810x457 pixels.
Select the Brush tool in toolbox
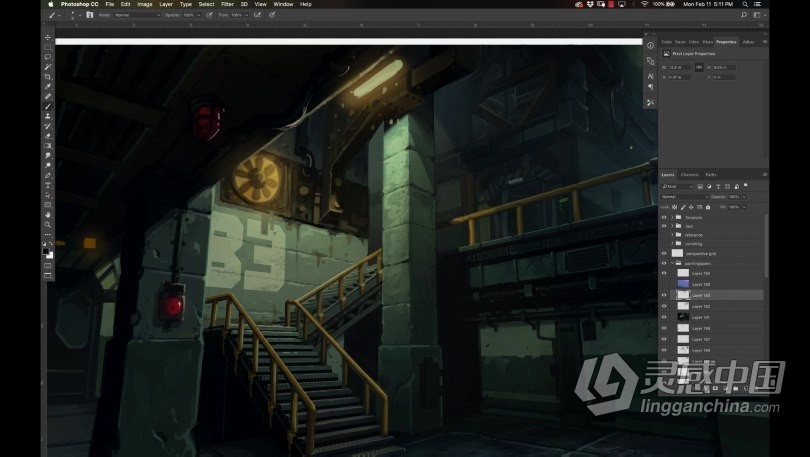tap(48, 106)
